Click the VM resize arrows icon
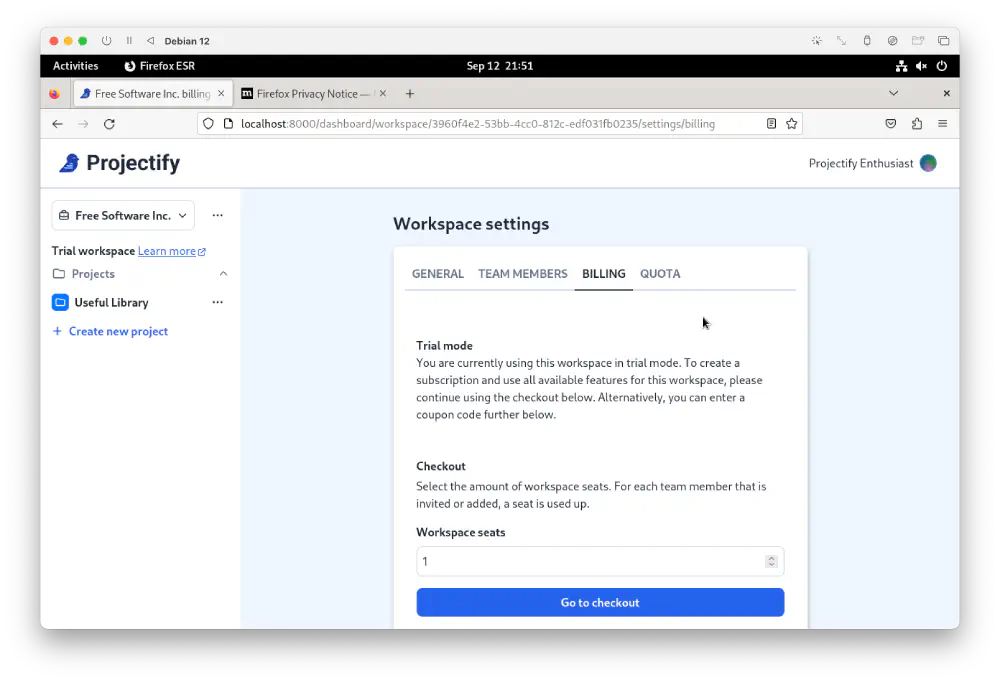Screen dimensions: 1000x682 tap(842, 41)
